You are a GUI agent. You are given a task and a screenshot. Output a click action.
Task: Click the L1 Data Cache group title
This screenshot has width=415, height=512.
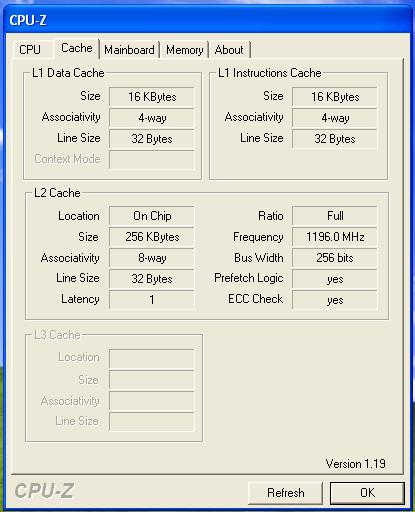tap(68, 73)
